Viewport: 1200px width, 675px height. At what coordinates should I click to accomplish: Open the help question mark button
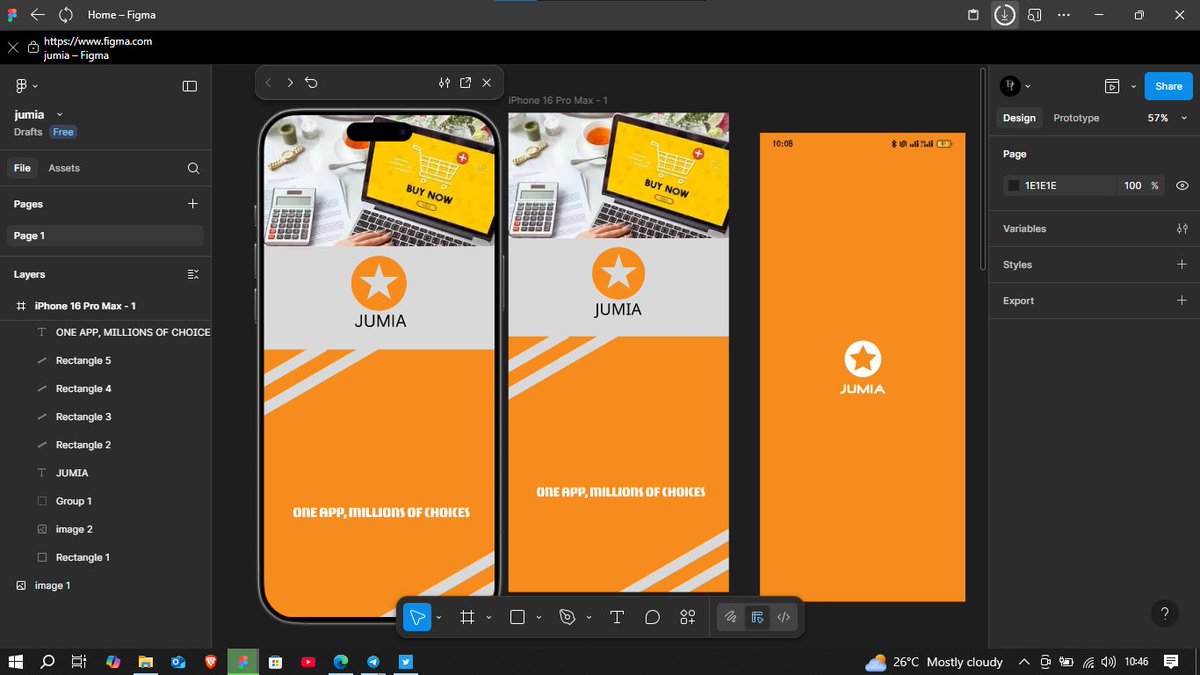1164,614
